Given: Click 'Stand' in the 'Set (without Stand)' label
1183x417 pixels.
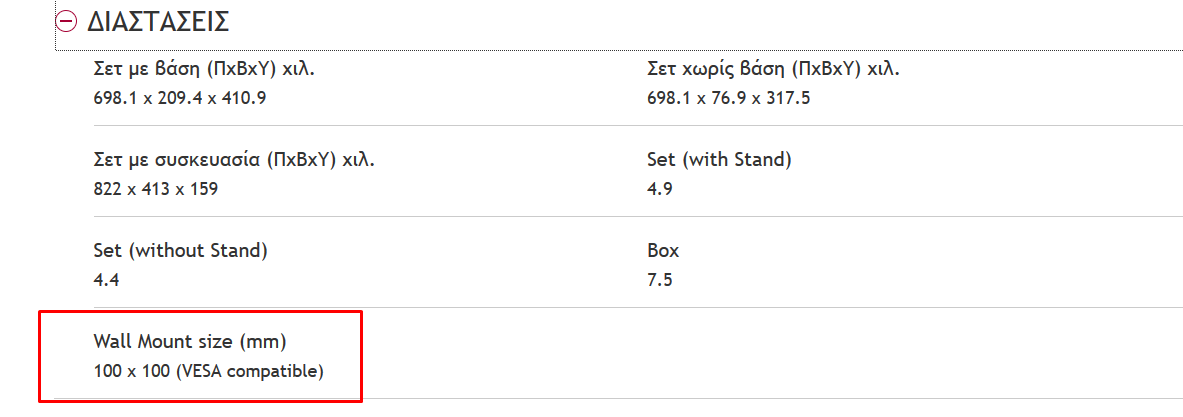Looking at the screenshot, I should click(x=238, y=251).
